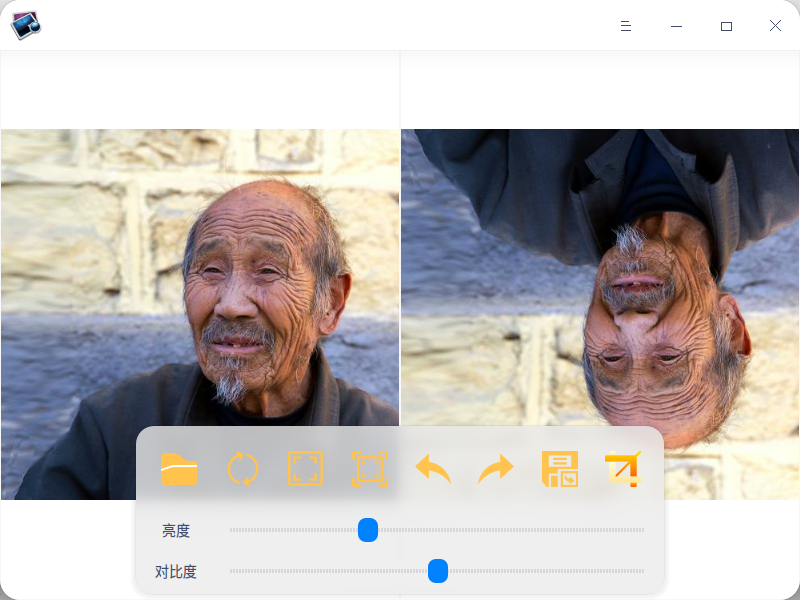The height and width of the screenshot is (600, 800).
Task: Click the 亮度 label
Action: [x=176, y=531]
